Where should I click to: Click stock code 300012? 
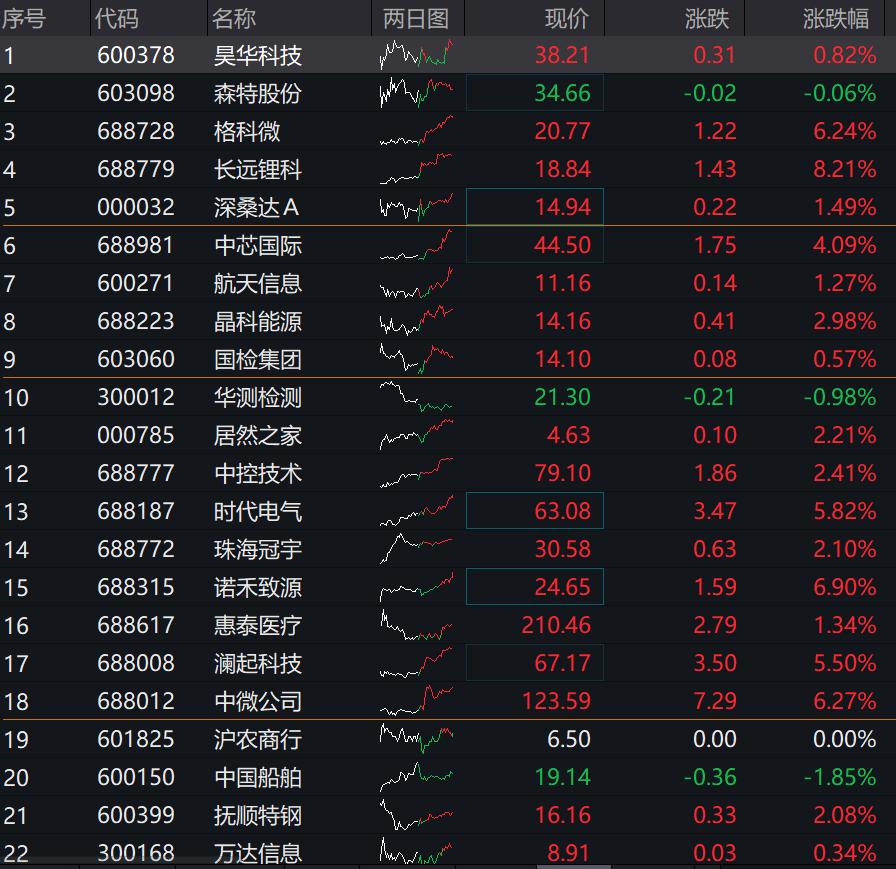pos(136,398)
